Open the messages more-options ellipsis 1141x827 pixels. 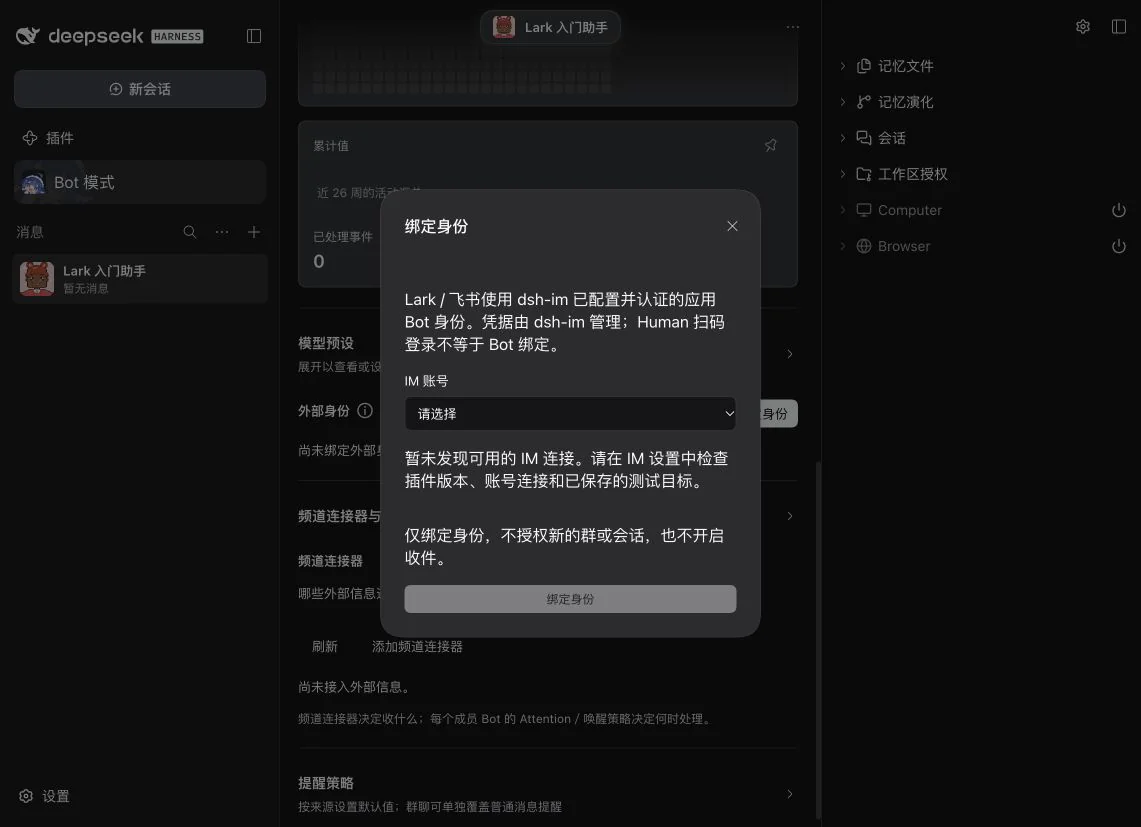pyautogui.click(x=222, y=232)
